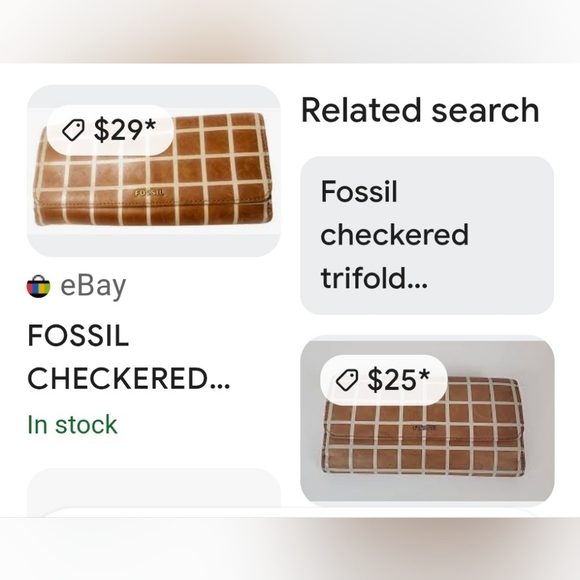The image size is (580, 580).
Task: Click the price tag icon beside $29
Action: click(x=73, y=130)
